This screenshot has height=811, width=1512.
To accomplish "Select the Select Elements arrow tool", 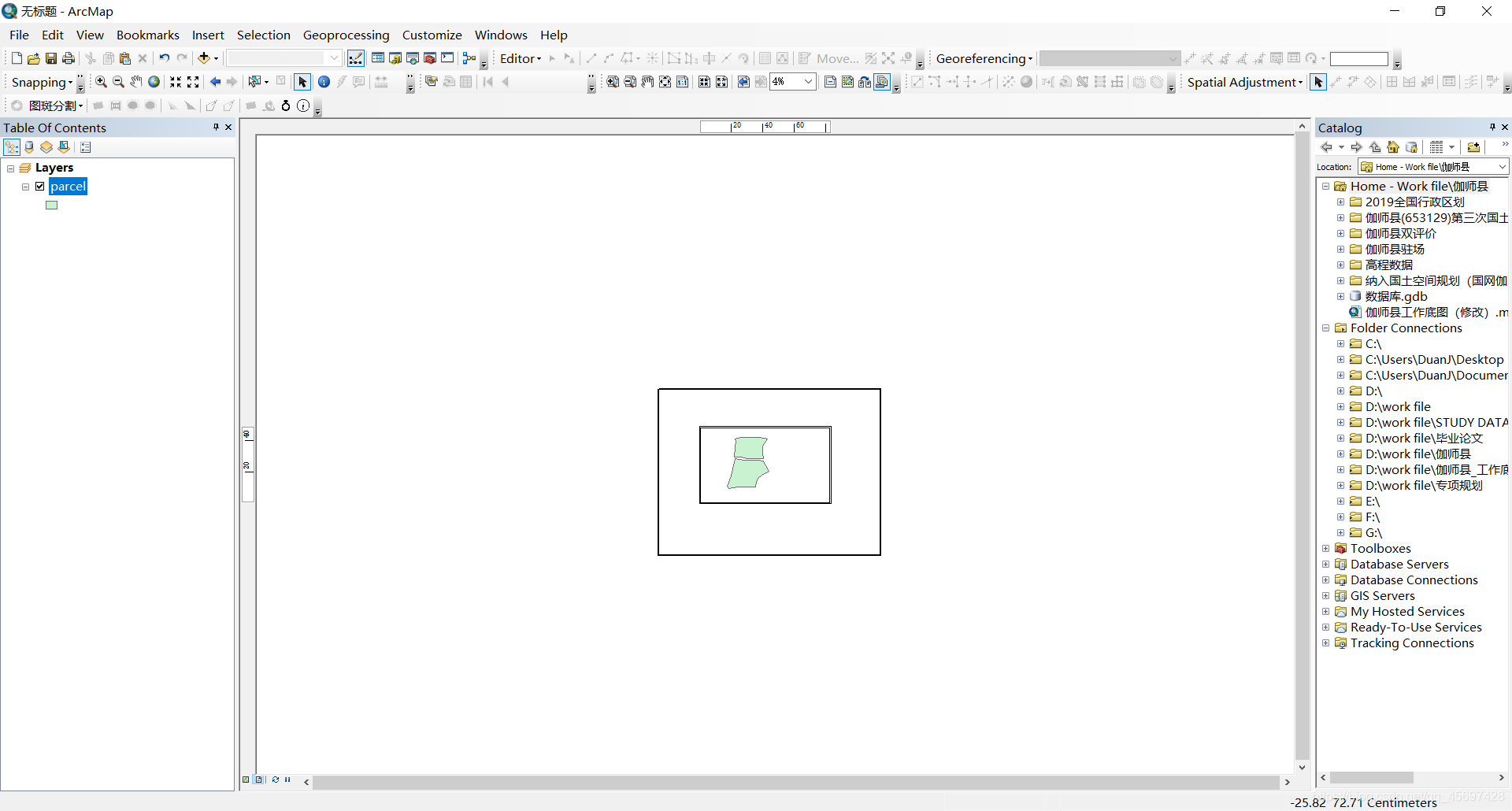I will [302, 82].
